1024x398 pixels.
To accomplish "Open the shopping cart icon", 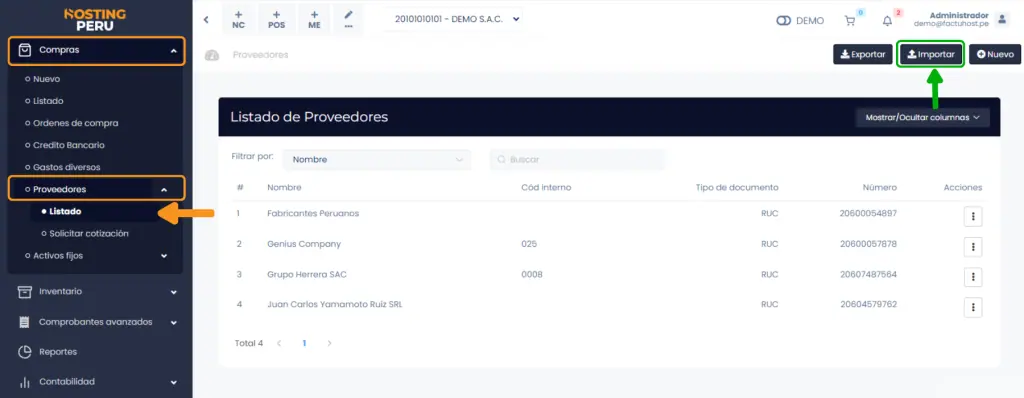I will [850, 21].
